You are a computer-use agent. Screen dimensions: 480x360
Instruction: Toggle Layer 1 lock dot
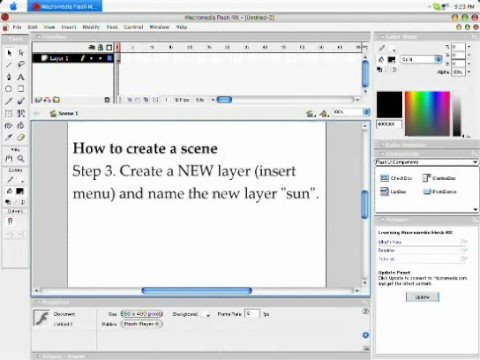[100, 59]
